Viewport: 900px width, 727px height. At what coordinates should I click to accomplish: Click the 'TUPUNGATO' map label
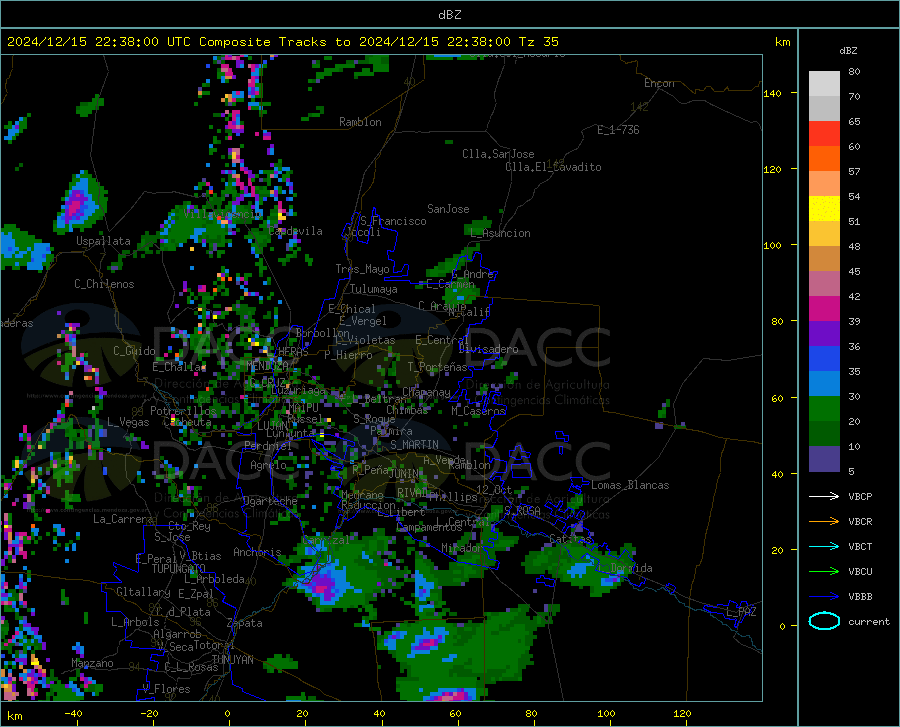tap(179, 569)
